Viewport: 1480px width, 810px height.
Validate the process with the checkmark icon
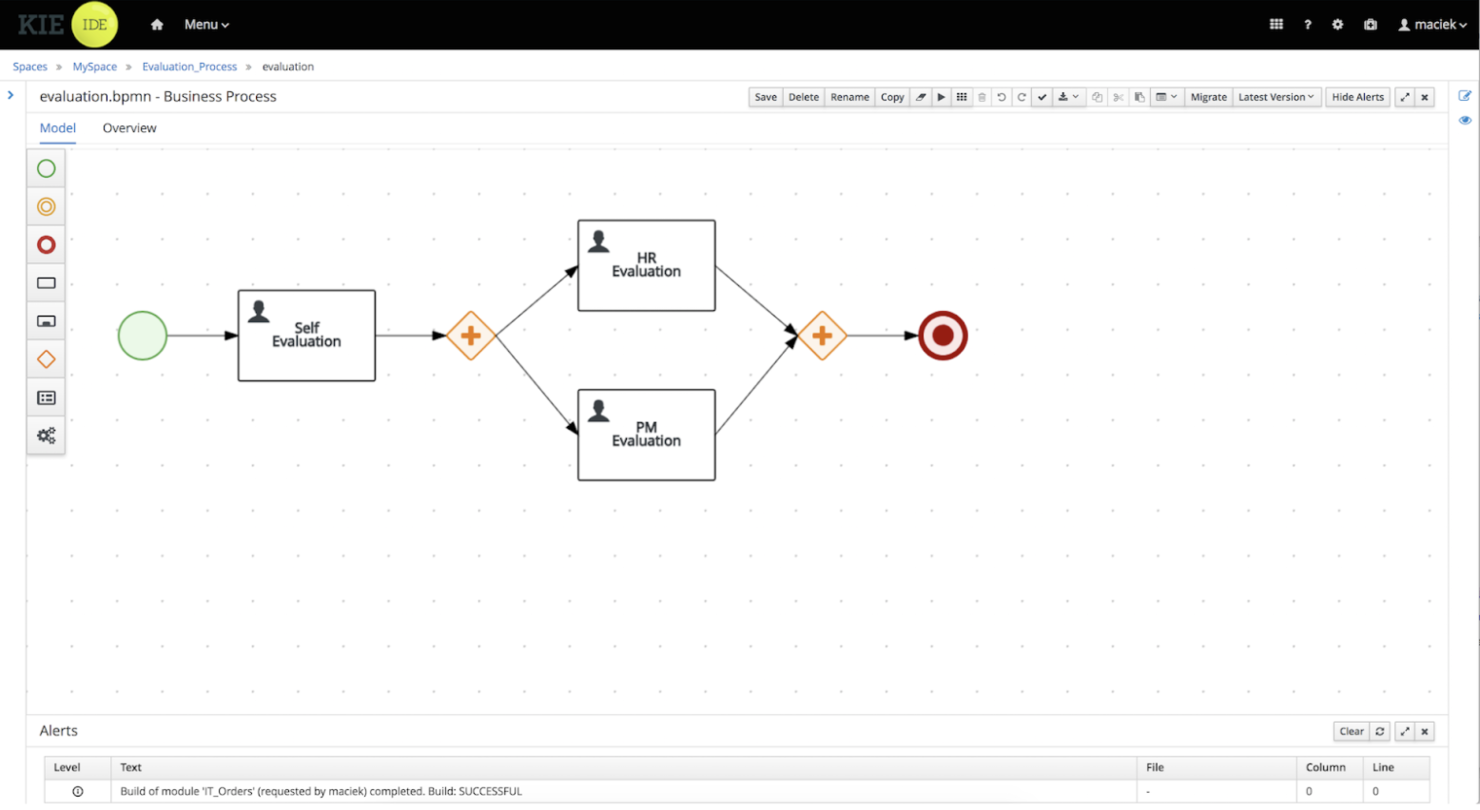(1042, 97)
